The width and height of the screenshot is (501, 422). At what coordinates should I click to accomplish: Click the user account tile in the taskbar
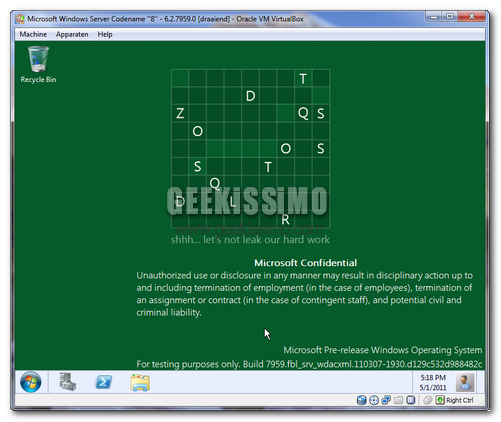pos(465,382)
